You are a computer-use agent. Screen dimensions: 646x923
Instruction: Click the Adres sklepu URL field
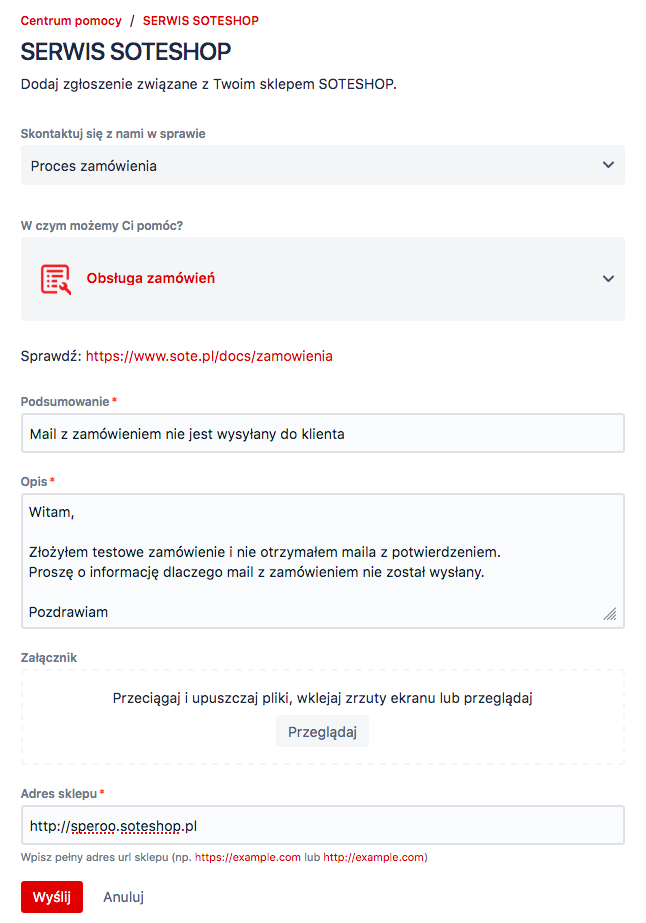[x=323, y=825]
